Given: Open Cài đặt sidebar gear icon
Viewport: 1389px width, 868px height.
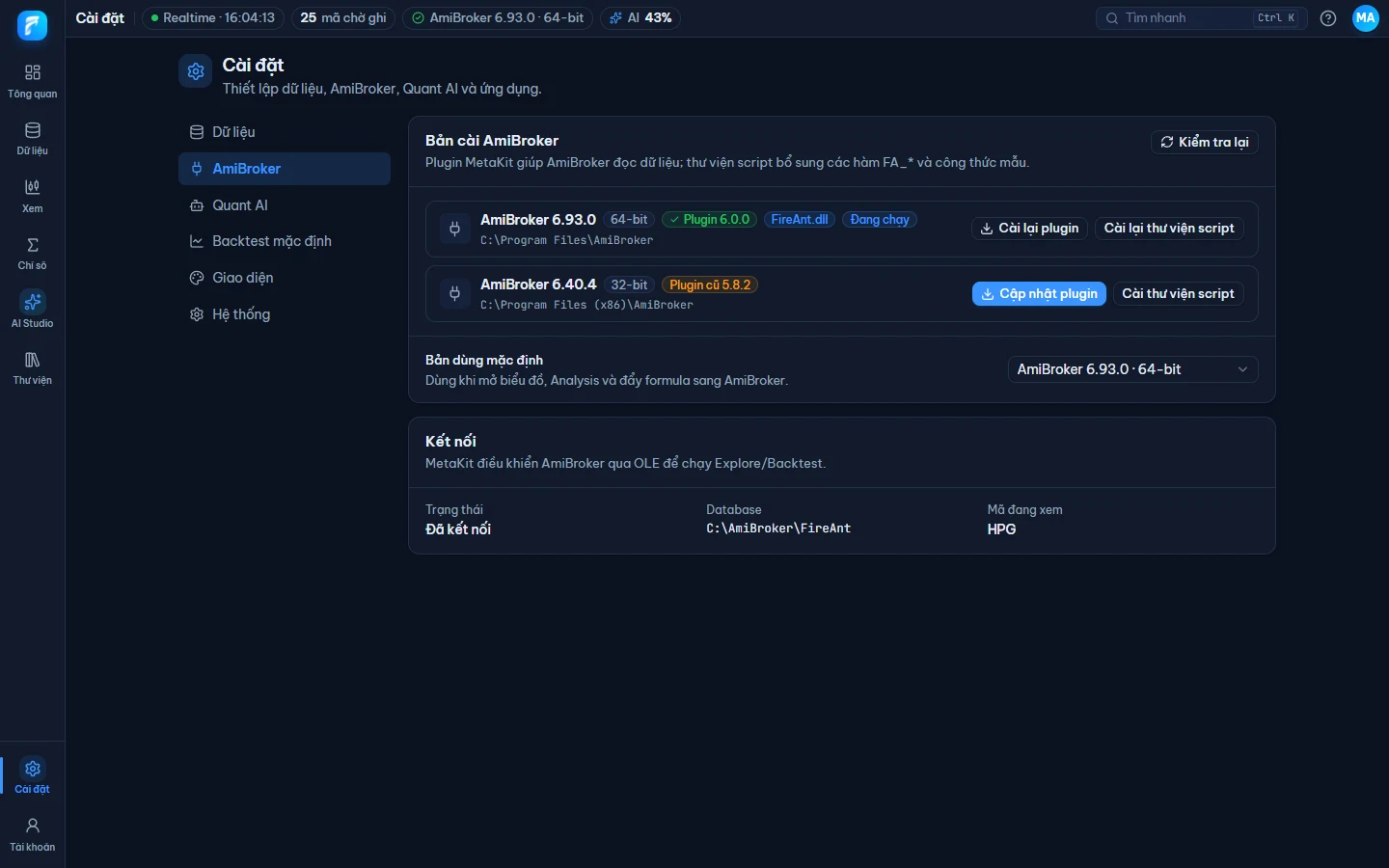Looking at the screenshot, I should coord(32,776).
